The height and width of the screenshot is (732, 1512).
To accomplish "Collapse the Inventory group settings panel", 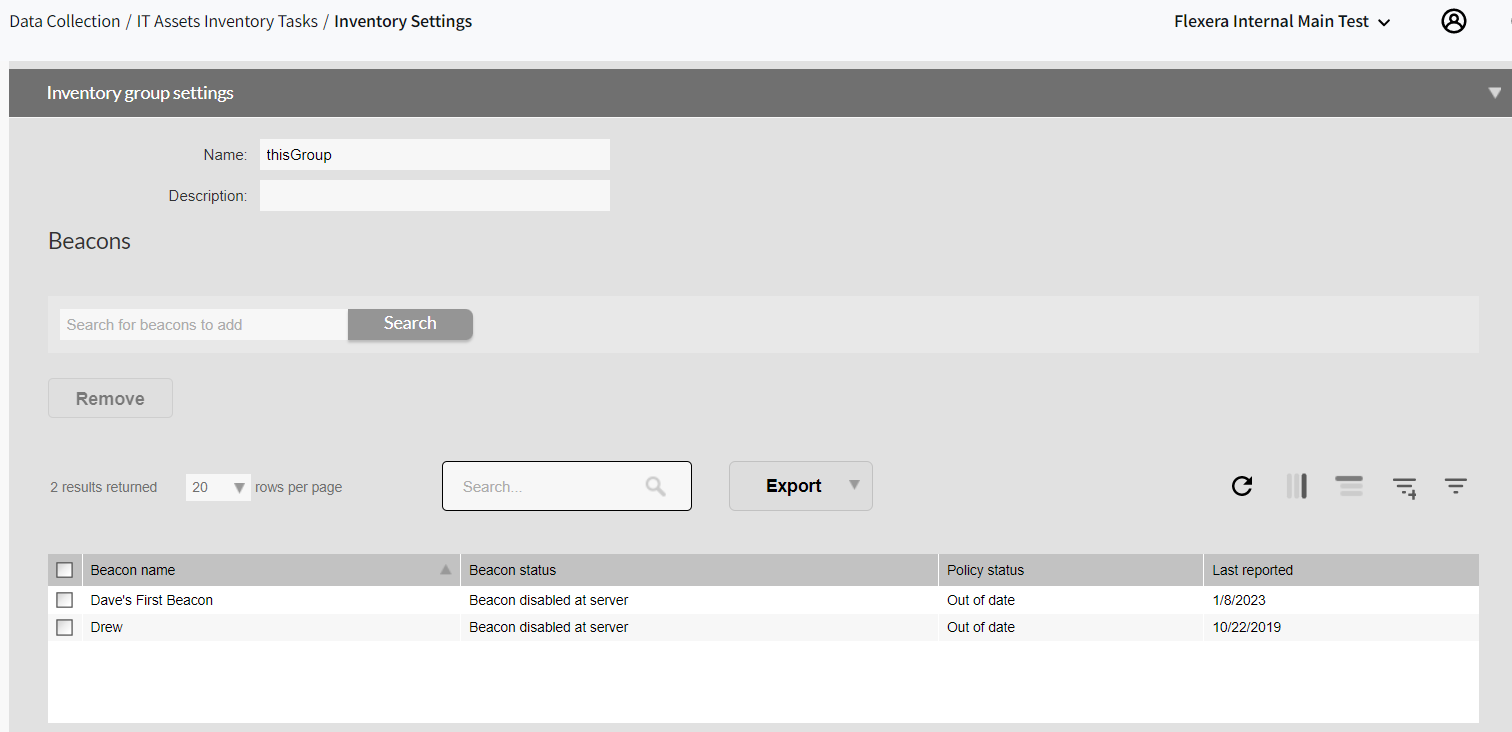I will pos(1495,92).
